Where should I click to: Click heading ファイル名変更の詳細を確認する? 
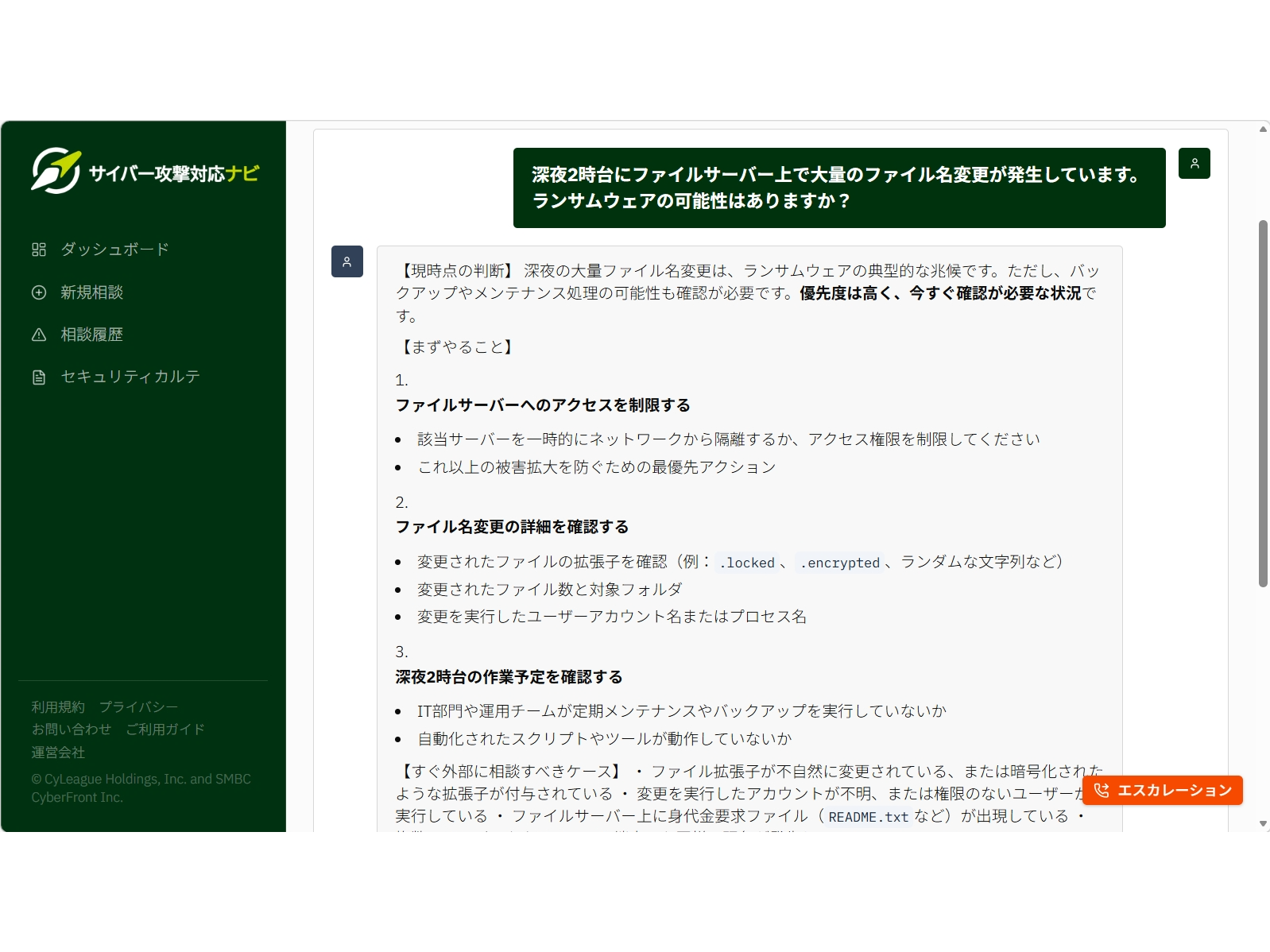513,527
